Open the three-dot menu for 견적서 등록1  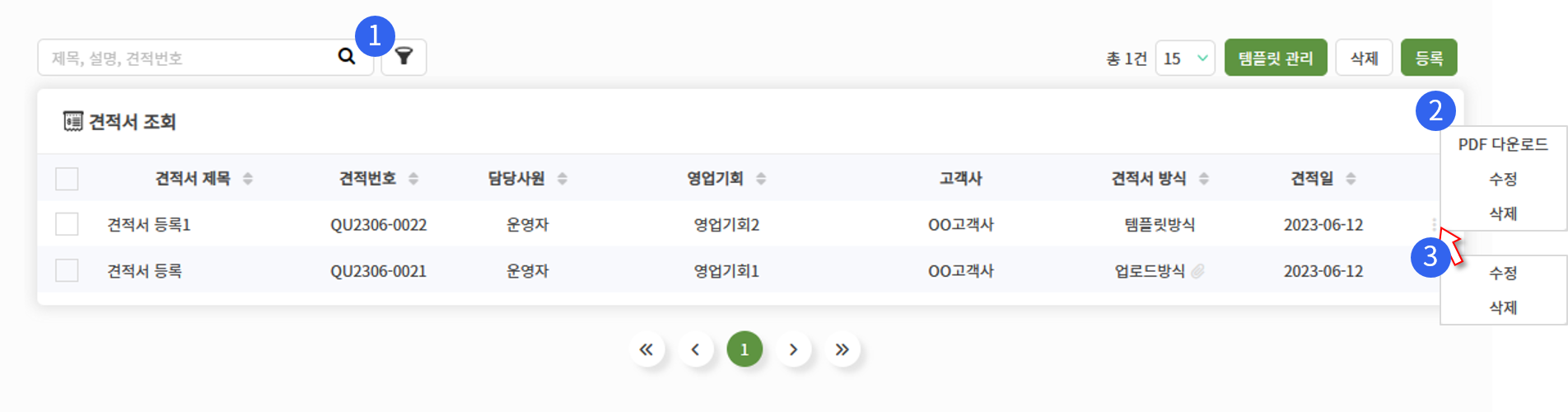click(1434, 224)
